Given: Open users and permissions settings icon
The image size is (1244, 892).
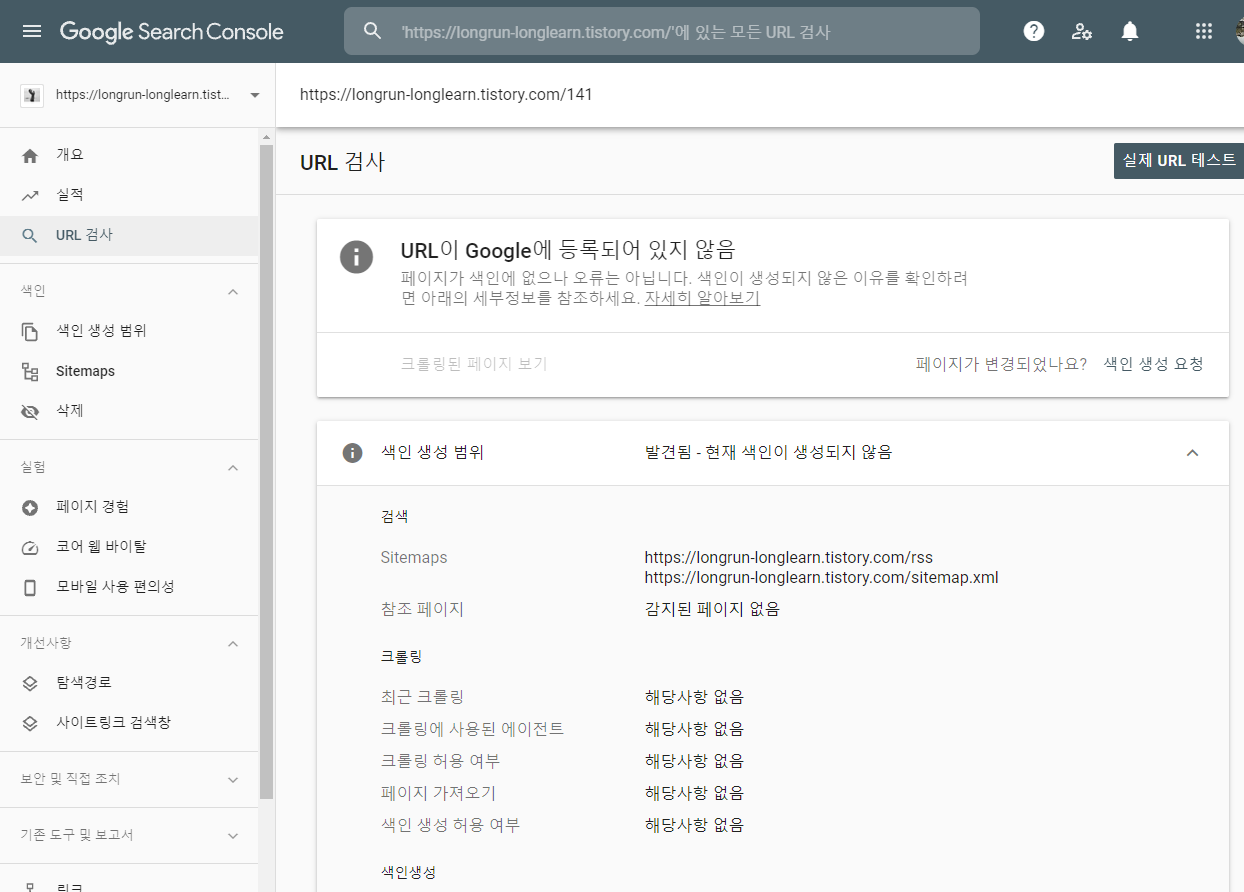Looking at the screenshot, I should point(1082,31).
